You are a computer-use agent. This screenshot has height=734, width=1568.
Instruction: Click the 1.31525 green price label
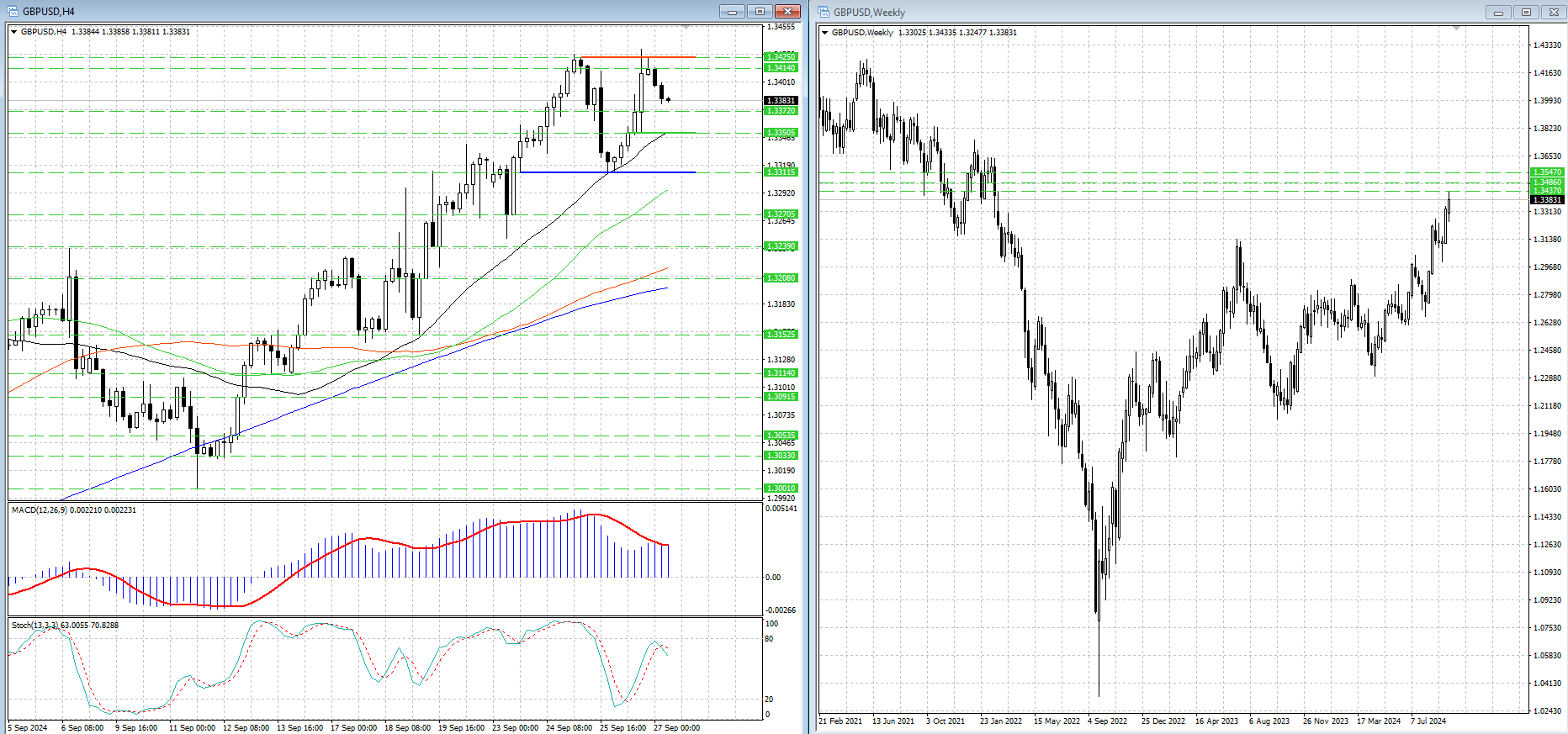tap(781, 335)
